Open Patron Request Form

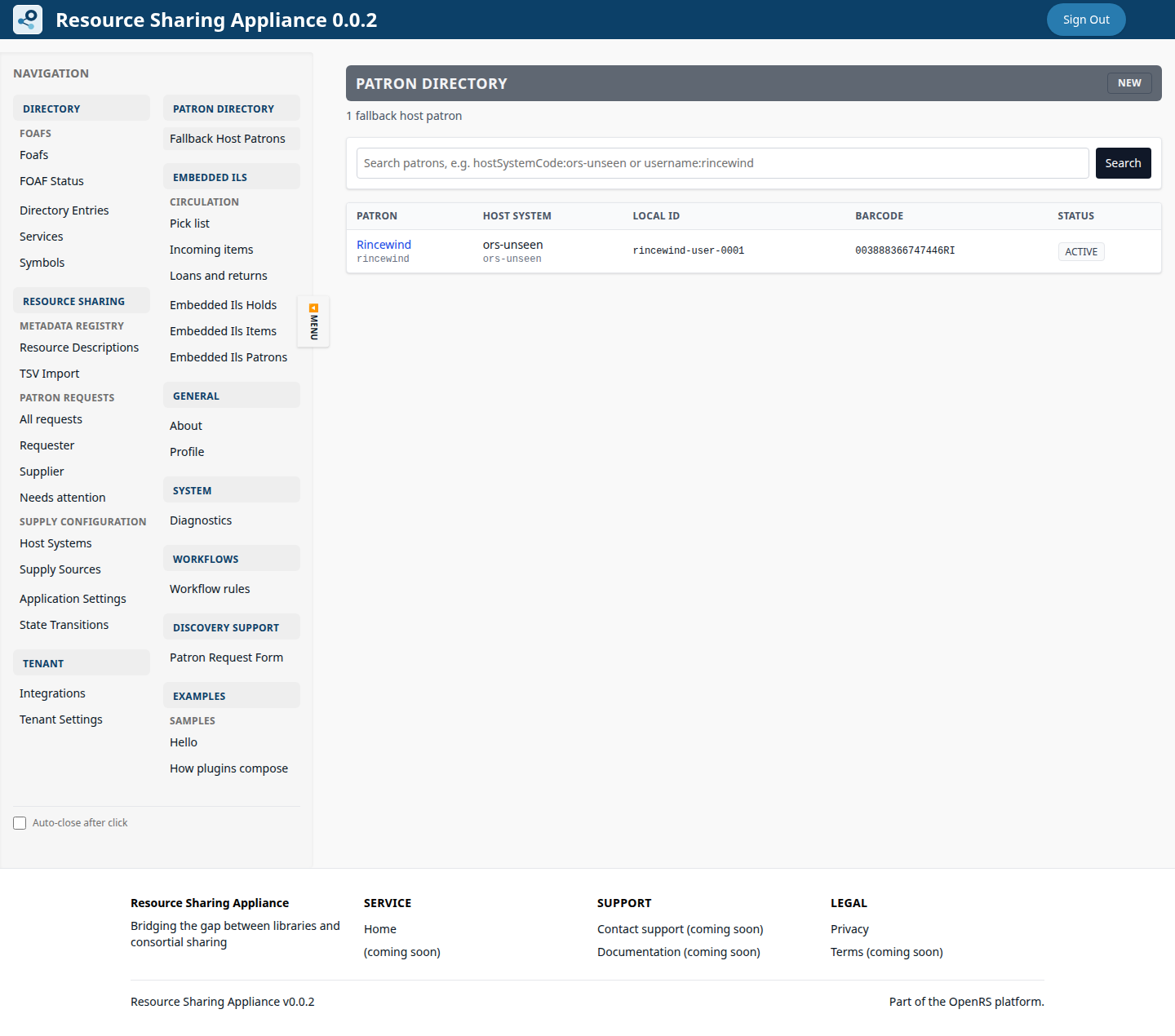(226, 657)
